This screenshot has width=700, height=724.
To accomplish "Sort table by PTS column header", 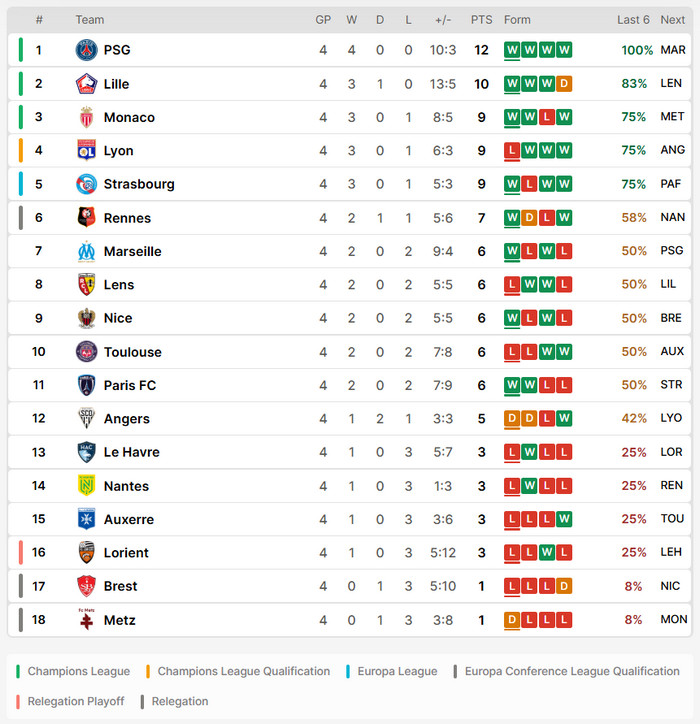I will click(482, 20).
